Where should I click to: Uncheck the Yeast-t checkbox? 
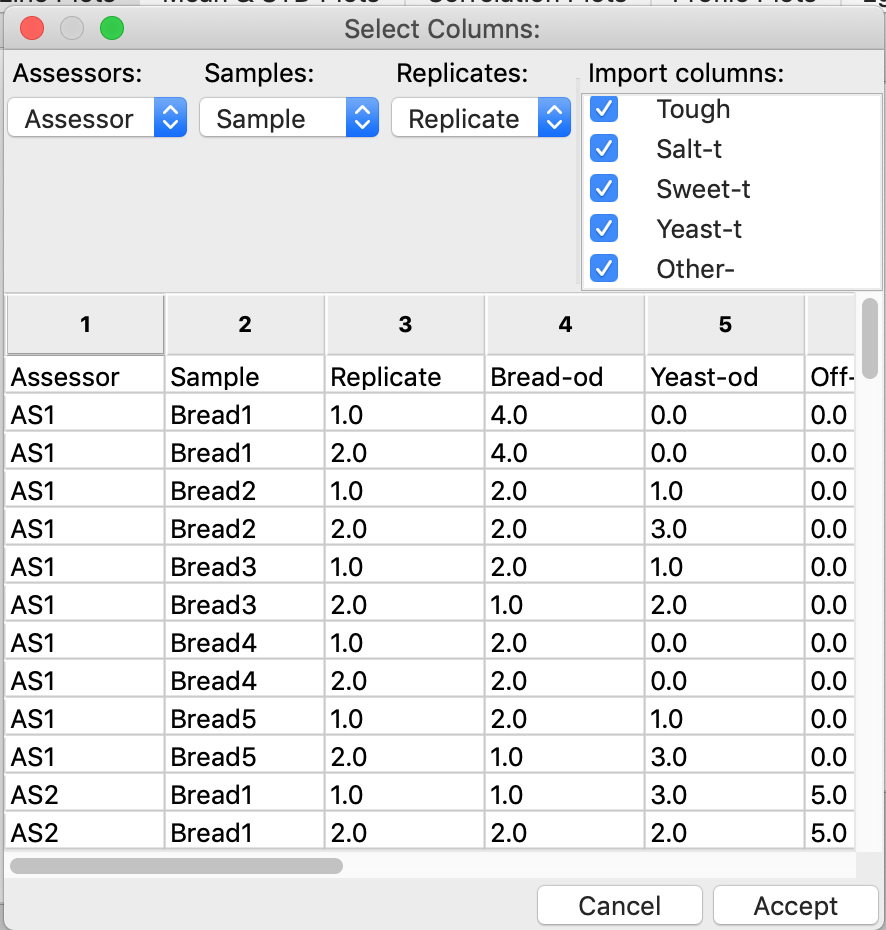(604, 228)
